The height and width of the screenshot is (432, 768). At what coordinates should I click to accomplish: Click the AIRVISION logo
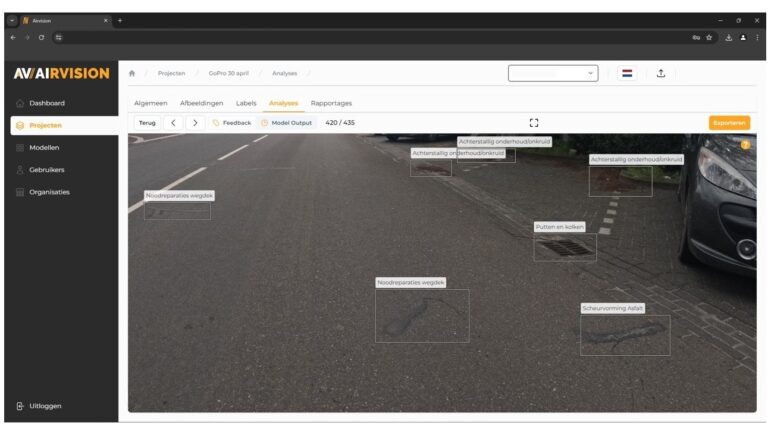click(62, 73)
